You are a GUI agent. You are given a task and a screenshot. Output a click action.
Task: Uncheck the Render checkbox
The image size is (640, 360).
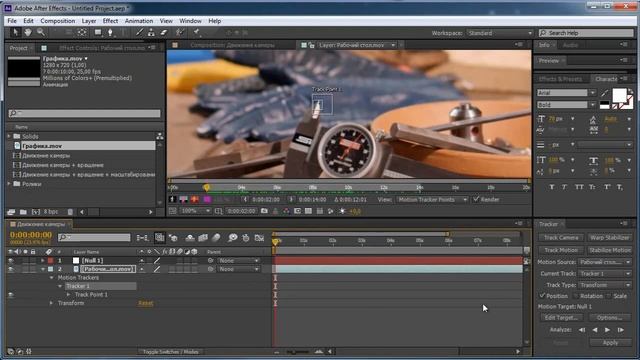click(x=476, y=199)
